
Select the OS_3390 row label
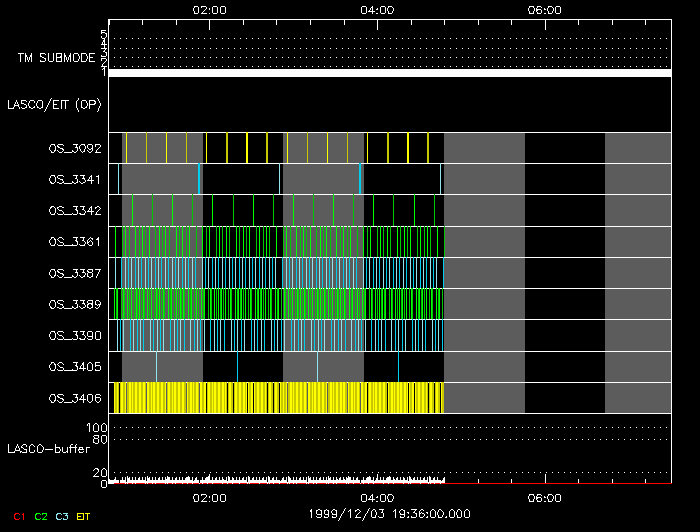click(75, 335)
